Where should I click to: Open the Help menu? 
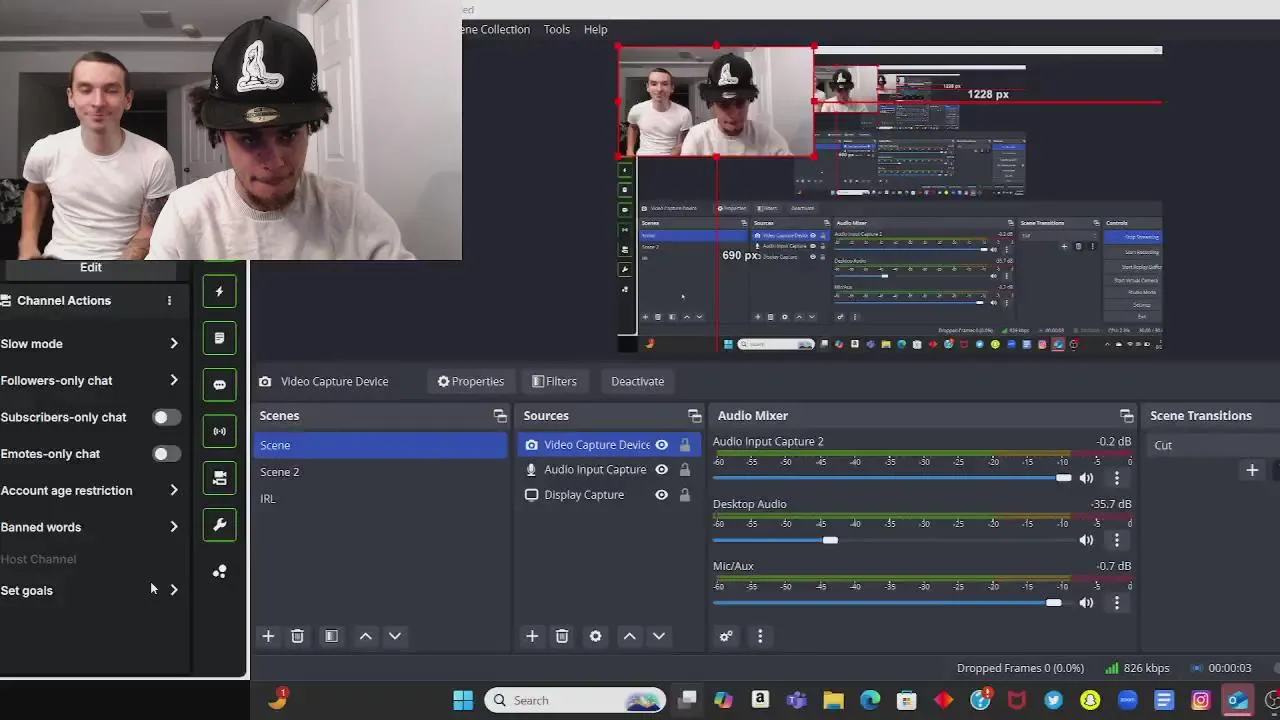[595, 29]
